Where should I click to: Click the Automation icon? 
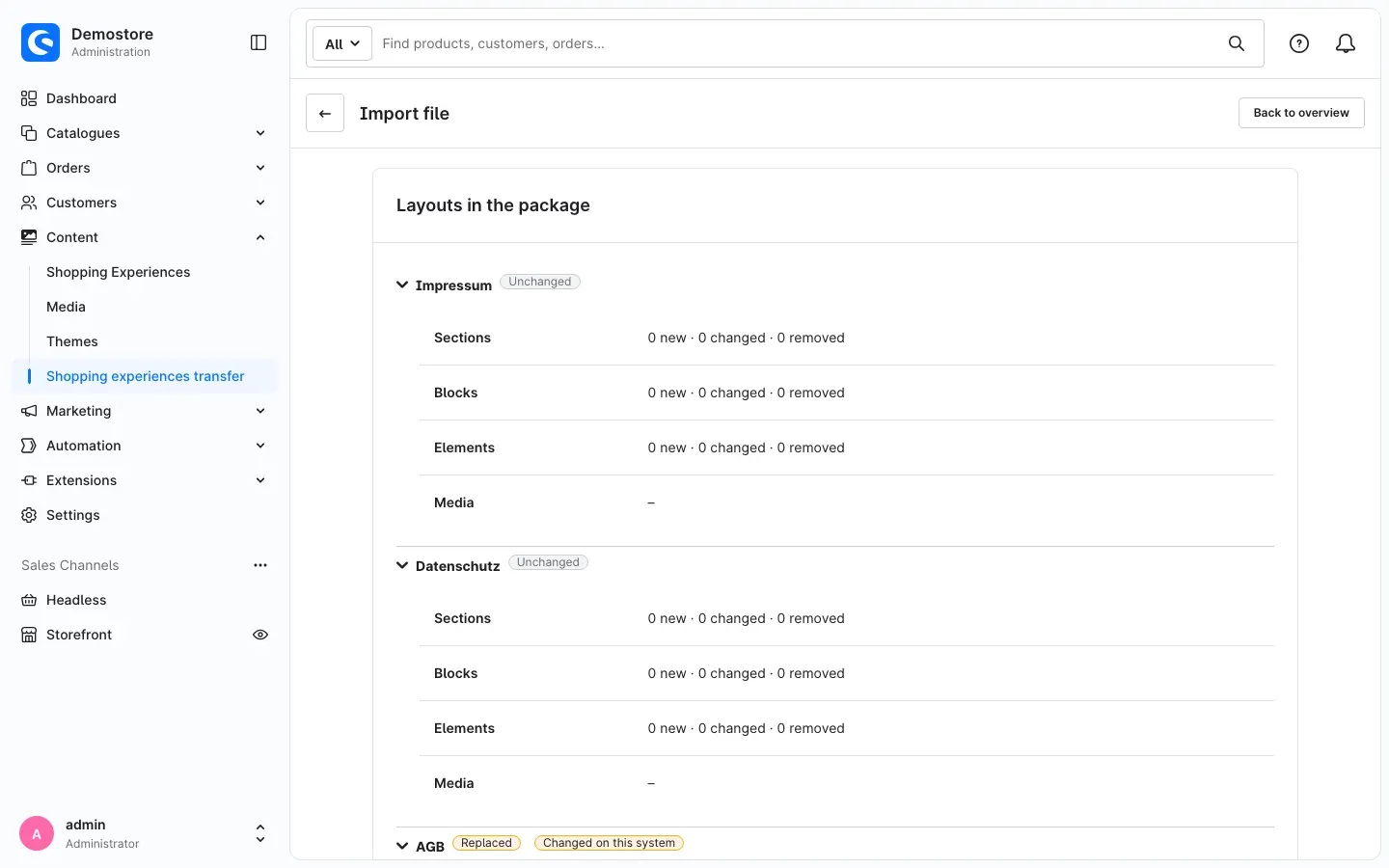click(x=29, y=446)
